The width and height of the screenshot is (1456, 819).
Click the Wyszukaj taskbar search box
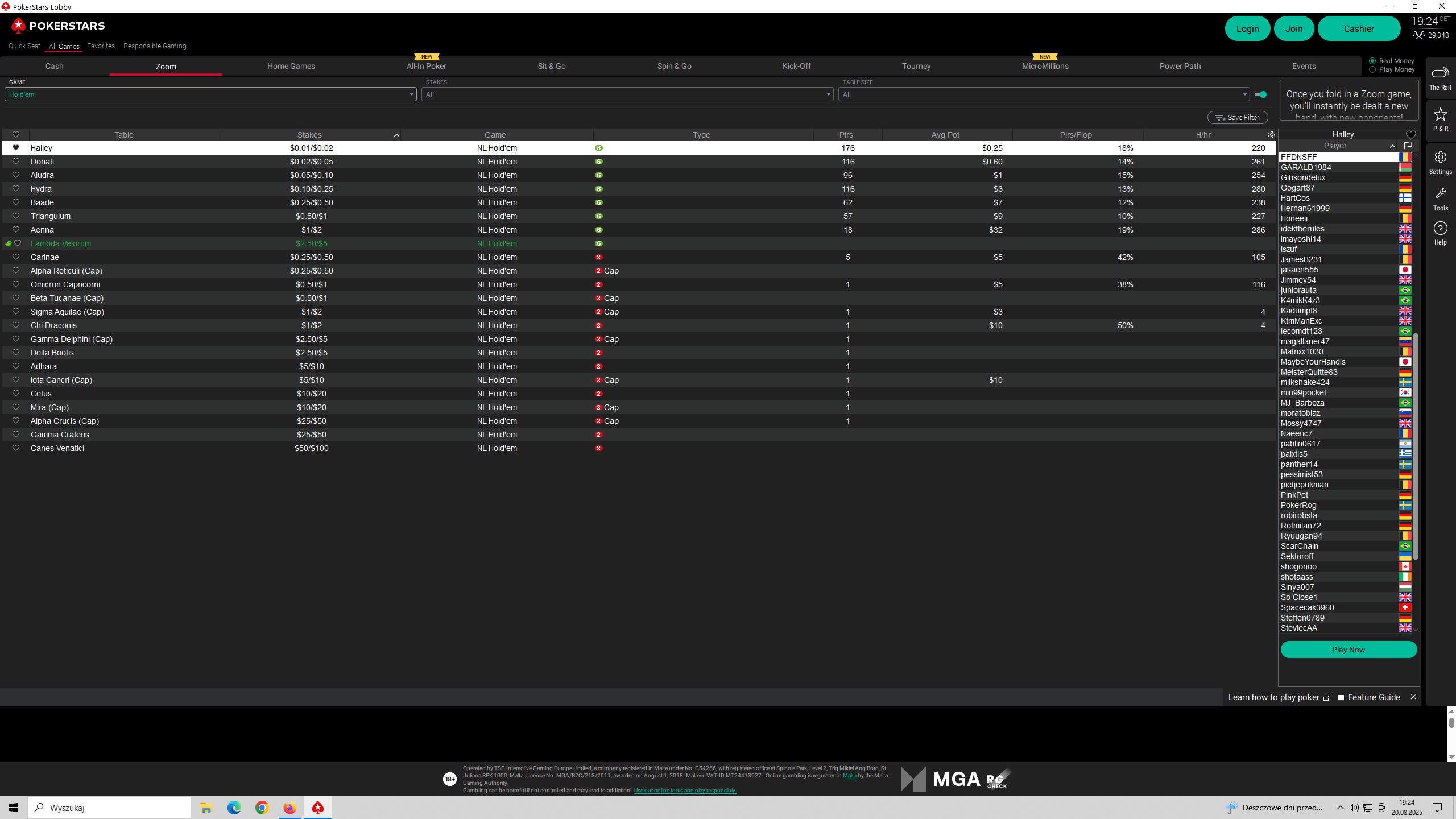tap(109, 808)
